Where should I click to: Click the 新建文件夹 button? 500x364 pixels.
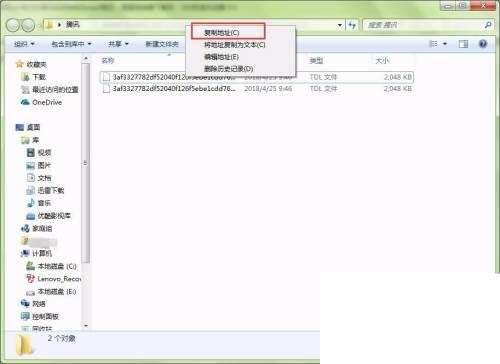click(x=162, y=44)
